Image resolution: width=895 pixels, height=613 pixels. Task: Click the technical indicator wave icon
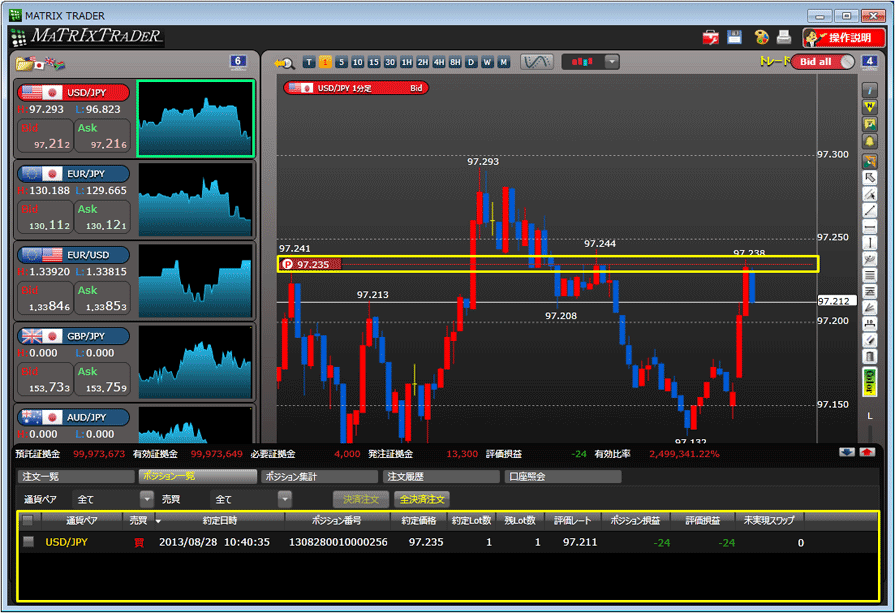[x=537, y=62]
